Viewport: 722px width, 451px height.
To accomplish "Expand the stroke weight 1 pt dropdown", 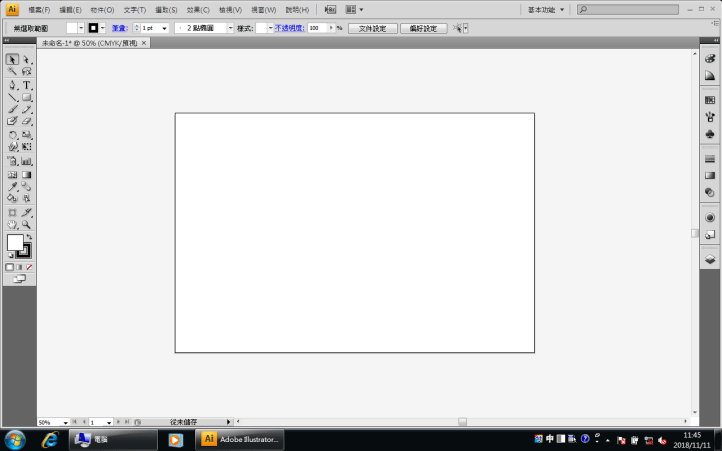I will click(165, 28).
